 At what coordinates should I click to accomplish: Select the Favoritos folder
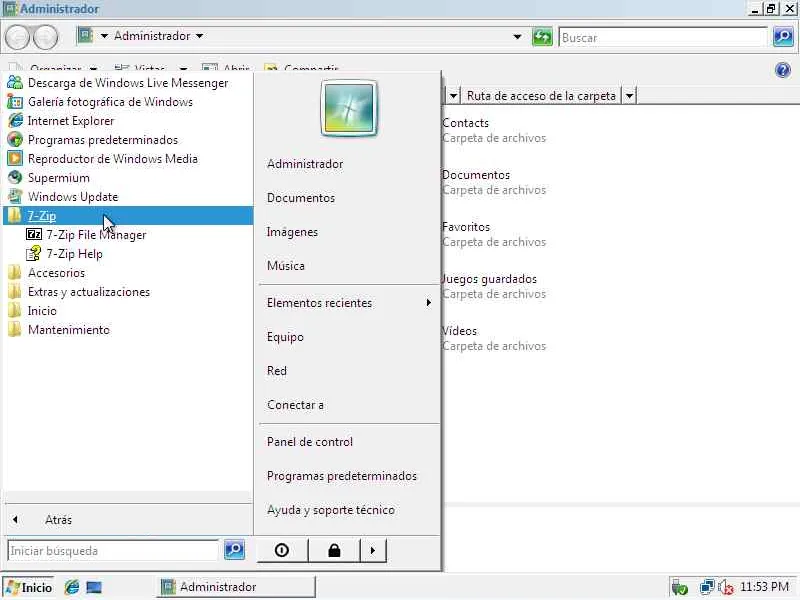point(493,234)
